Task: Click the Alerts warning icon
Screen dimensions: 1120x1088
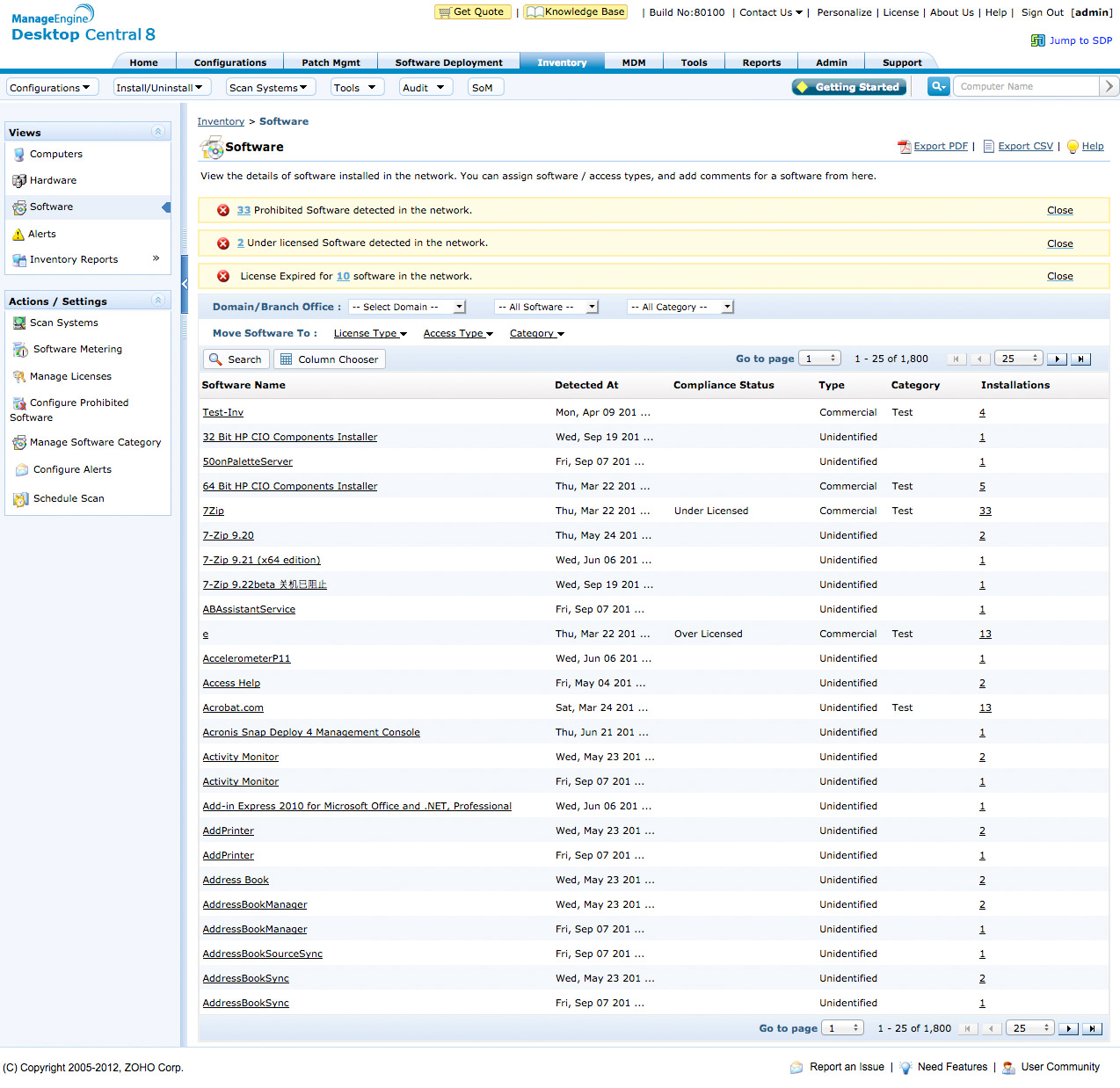Action: click(18, 235)
